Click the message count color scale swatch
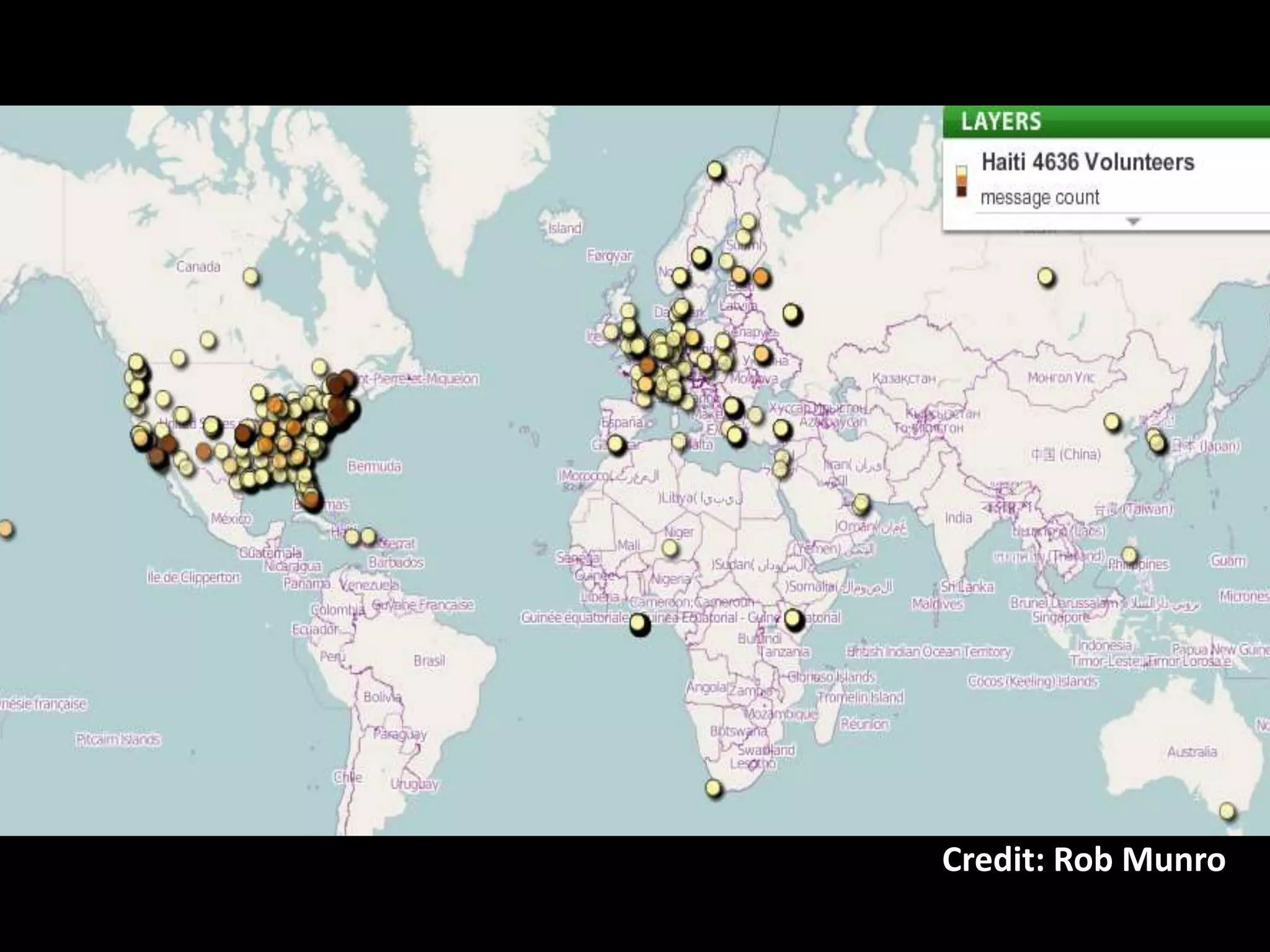1270x952 pixels. pos(961,181)
